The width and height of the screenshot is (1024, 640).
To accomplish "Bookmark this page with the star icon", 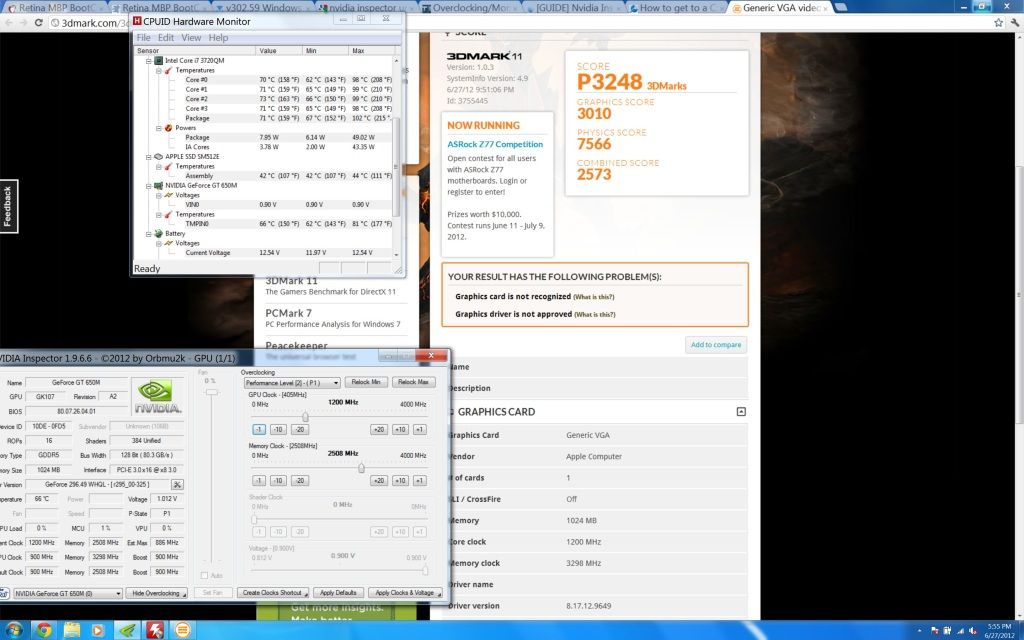I will pos(999,22).
